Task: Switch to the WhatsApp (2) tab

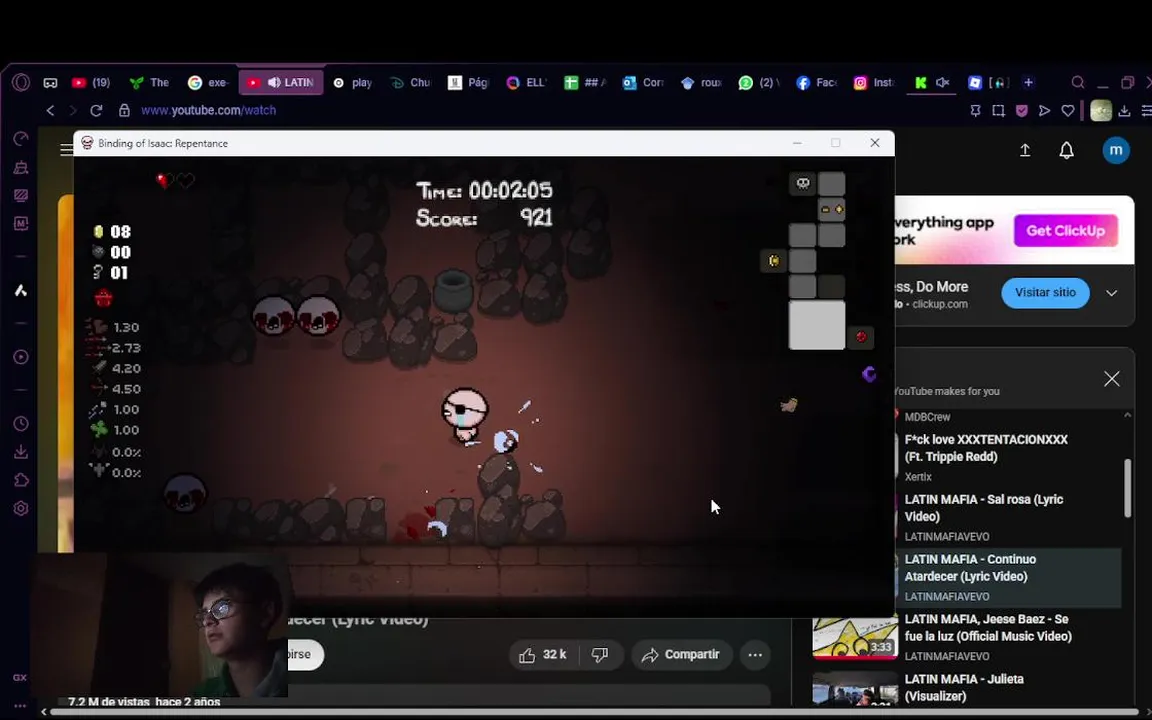Action: click(759, 82)
